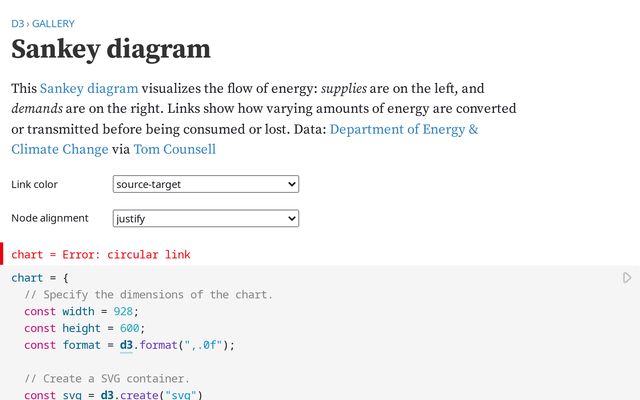
Task: Click the "Specify the dimensions" code comment
Action: pos(148,294)
